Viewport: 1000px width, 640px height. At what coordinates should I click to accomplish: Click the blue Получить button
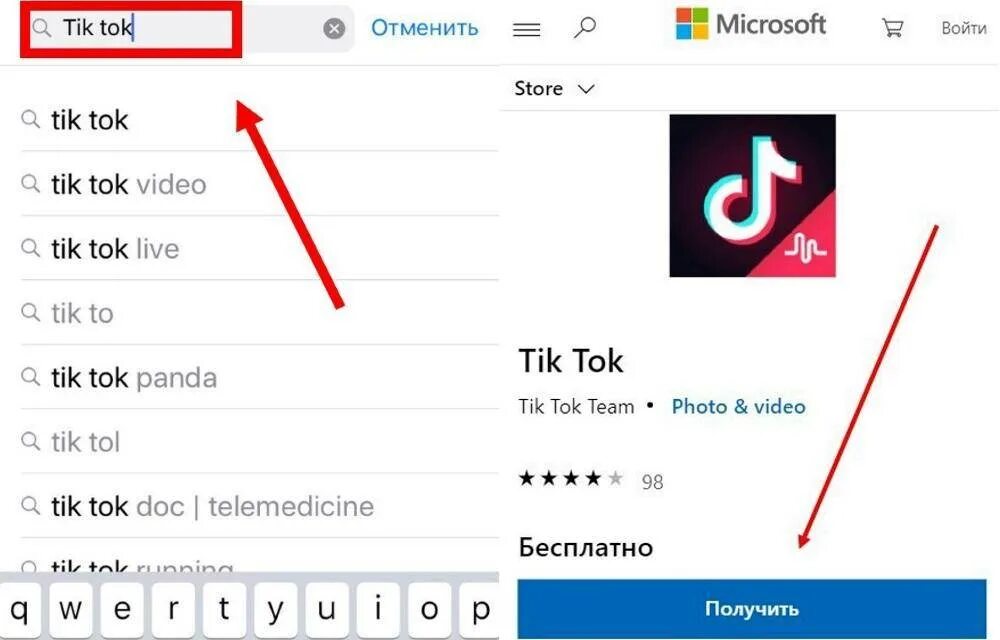752,609
